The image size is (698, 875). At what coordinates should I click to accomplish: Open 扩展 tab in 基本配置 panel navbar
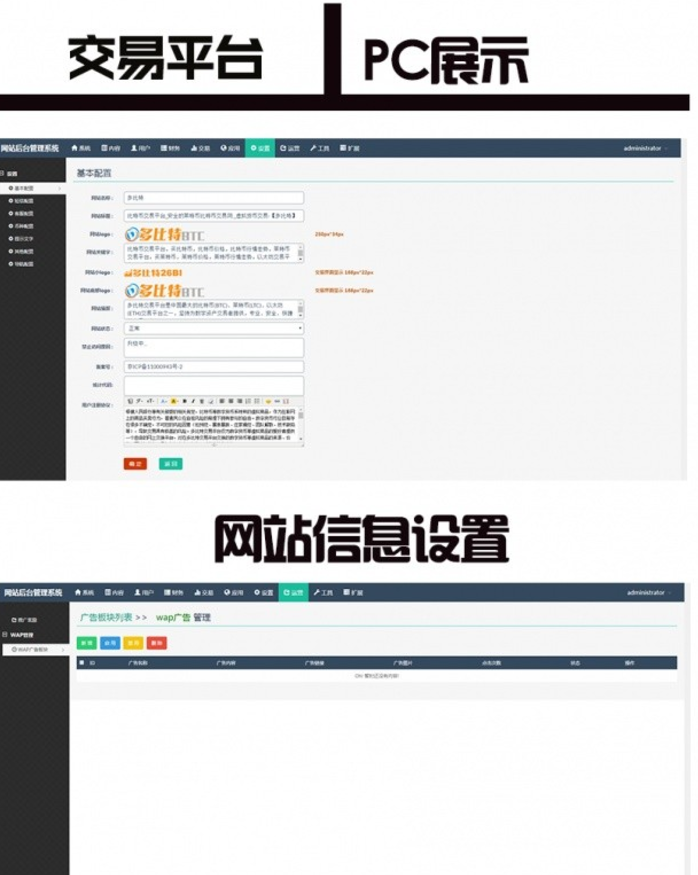pos(349,148)
